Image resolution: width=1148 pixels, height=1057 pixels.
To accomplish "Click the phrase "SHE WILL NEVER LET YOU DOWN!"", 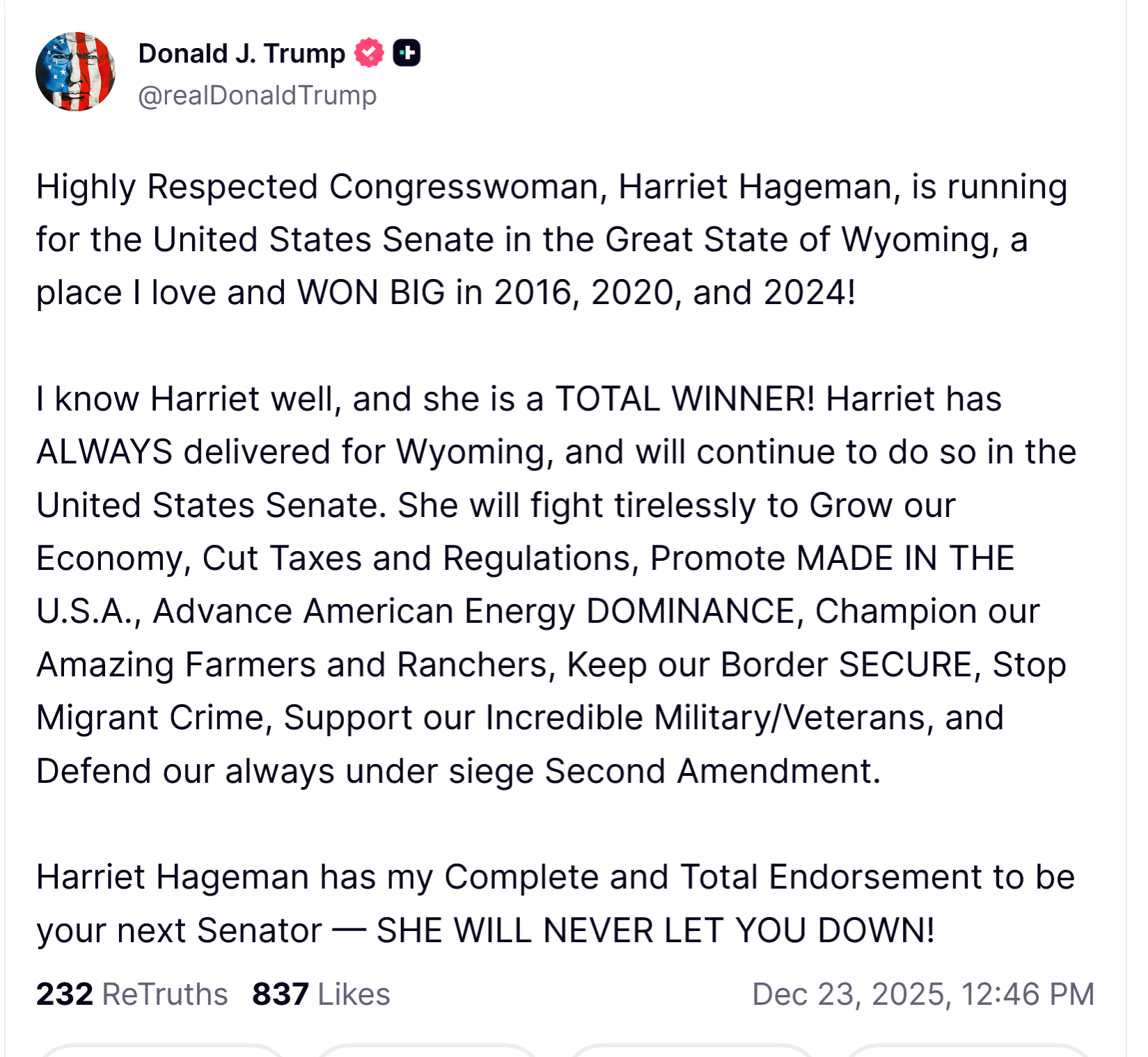I will click(x=655, y=930).
